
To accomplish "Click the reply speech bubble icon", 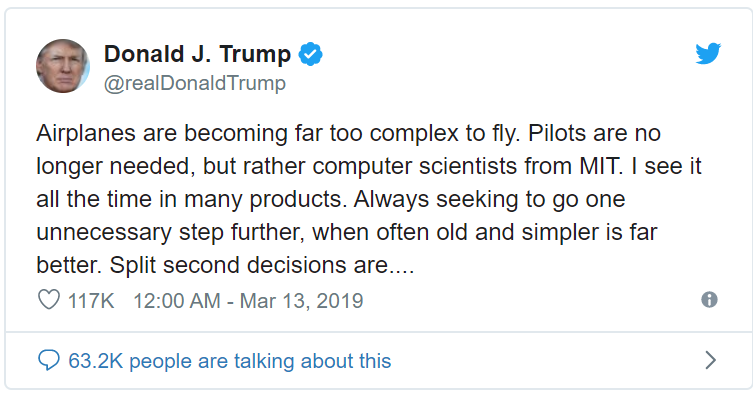I will click(x=49, y=360).
